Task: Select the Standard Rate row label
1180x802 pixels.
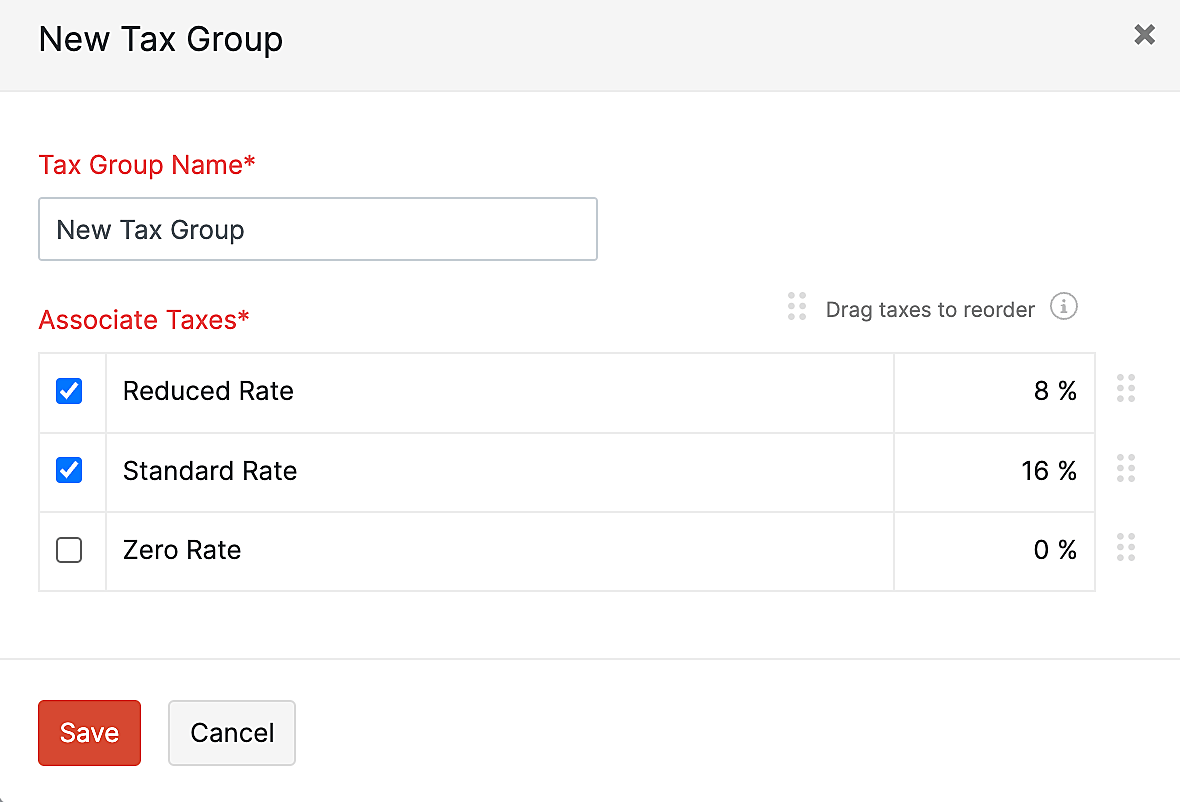Action: 209,470
